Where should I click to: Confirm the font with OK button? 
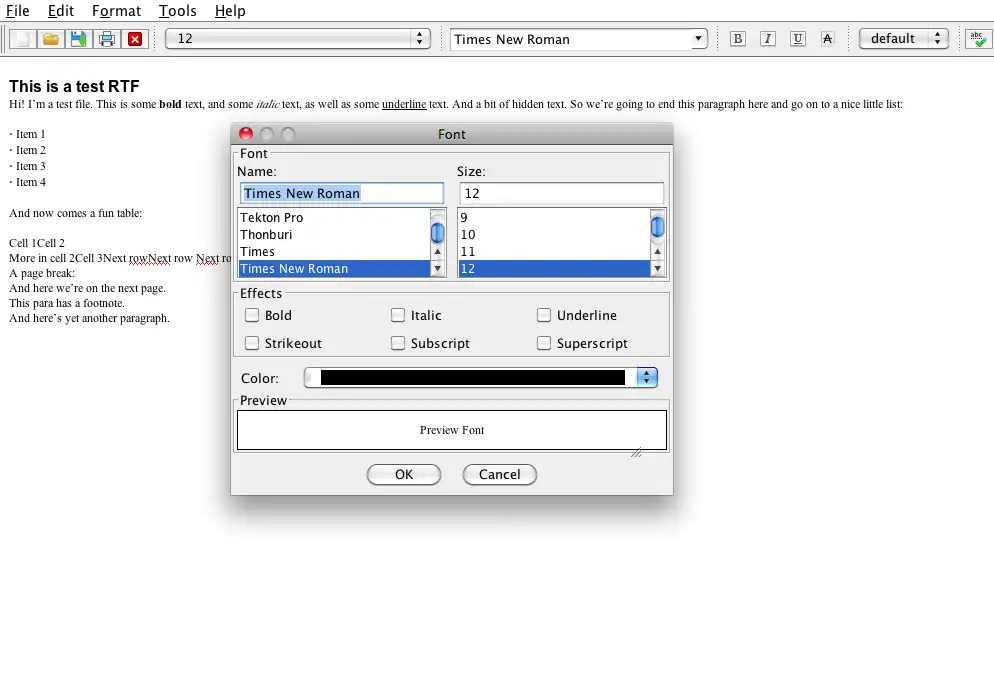coord(404,474)
